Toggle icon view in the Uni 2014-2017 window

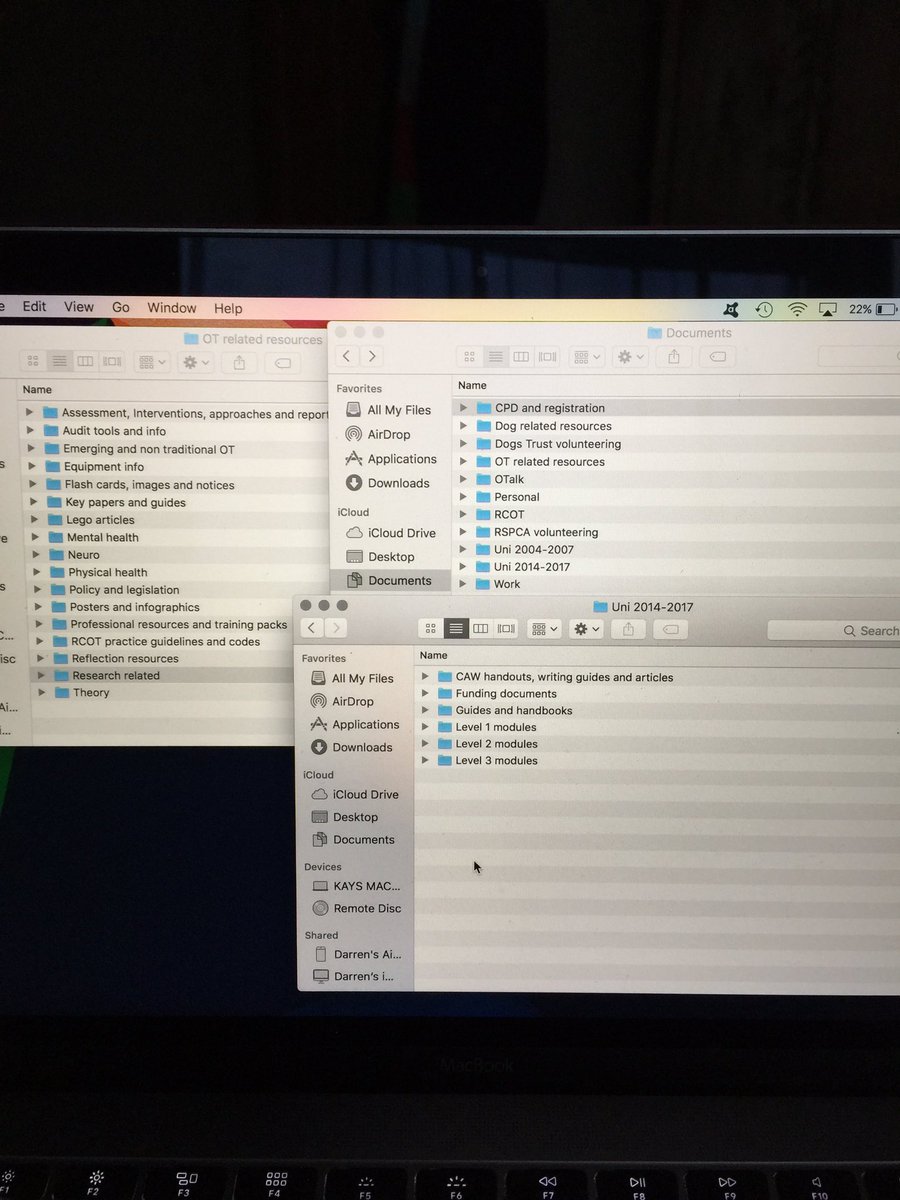(x=430, y=628)
